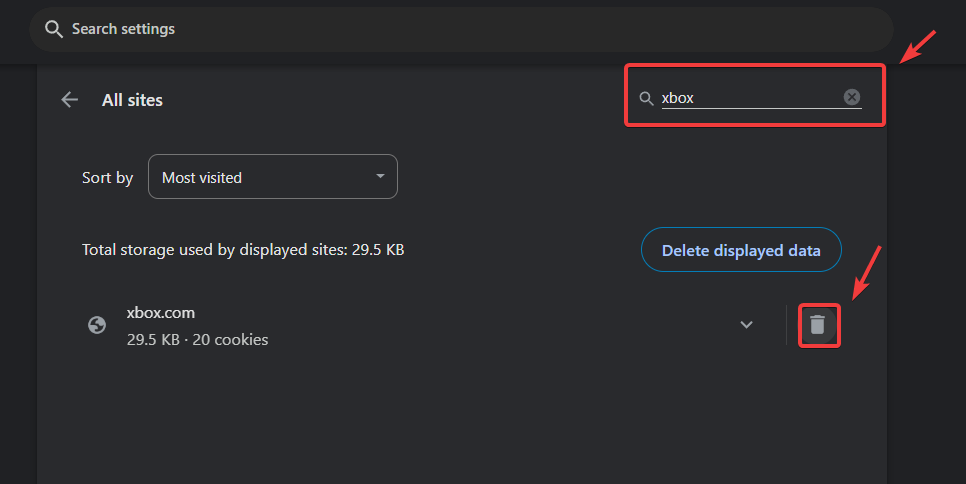Viewport: 966px width, 484px height.
Task: Click the Most visited option text
Action: pyautogui.click(x=202, y=178)
